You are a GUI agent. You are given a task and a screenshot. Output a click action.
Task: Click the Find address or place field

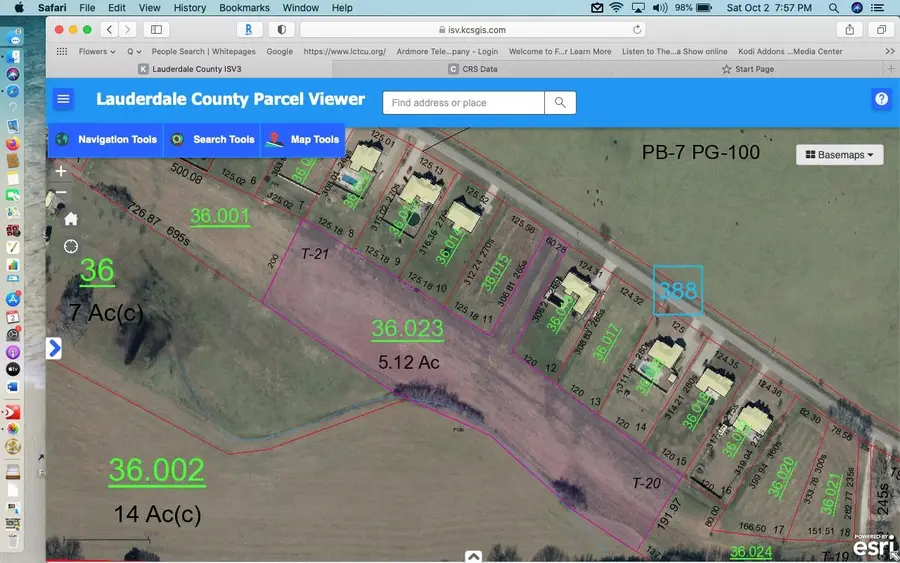pos(463,103)
